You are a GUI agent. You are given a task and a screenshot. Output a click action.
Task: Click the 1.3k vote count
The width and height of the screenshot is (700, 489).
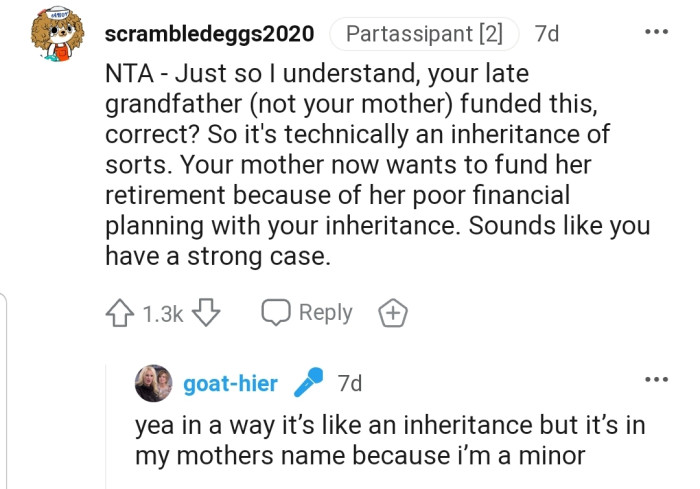[x=161, y=313]
